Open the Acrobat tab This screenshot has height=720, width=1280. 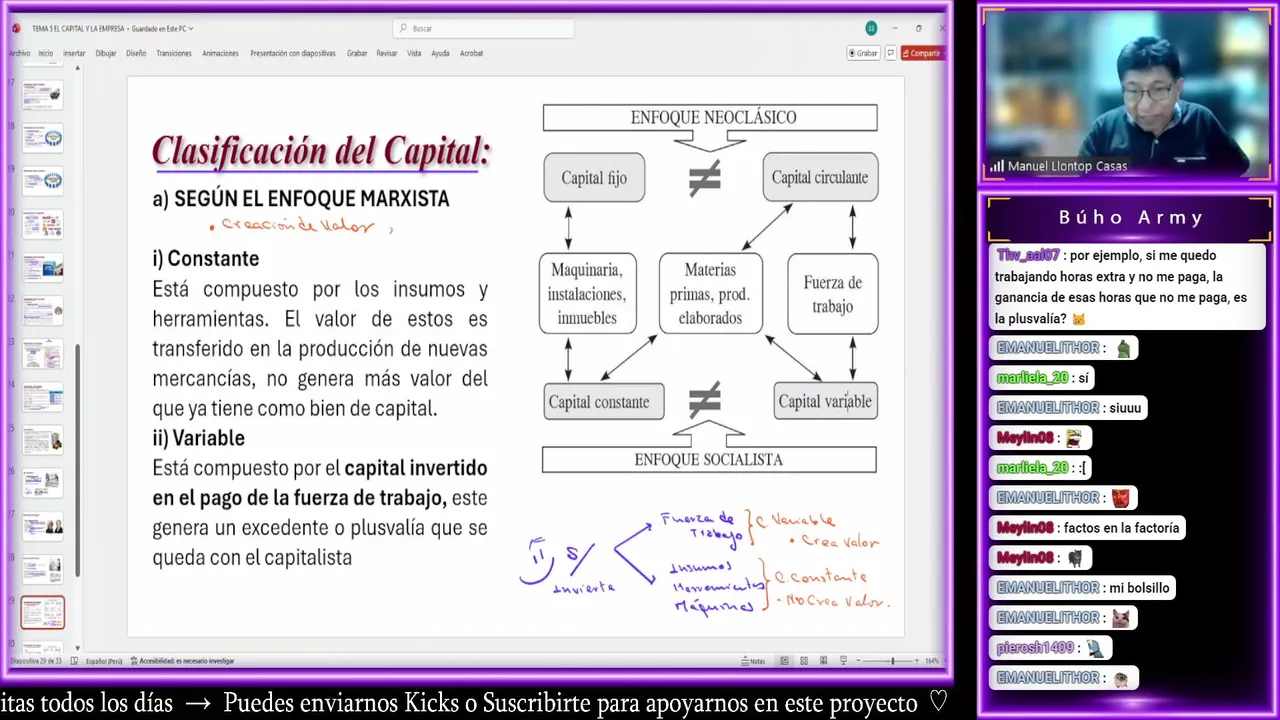click(x=471, y=53)
